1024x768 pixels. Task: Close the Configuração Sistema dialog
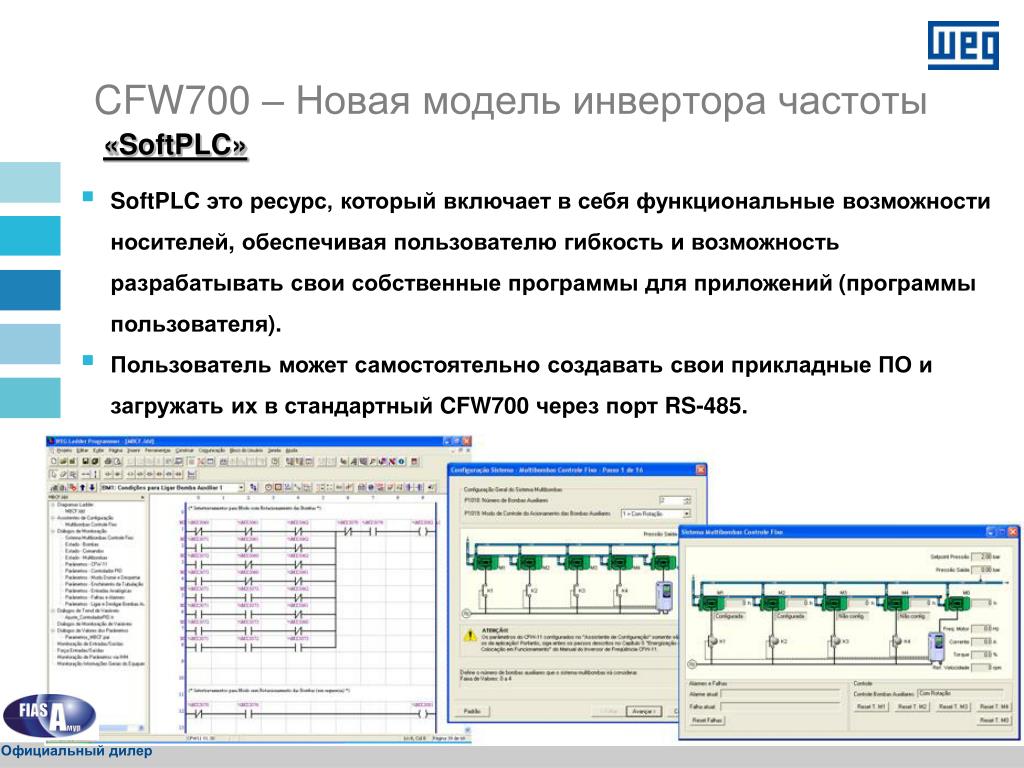[700, 470]
